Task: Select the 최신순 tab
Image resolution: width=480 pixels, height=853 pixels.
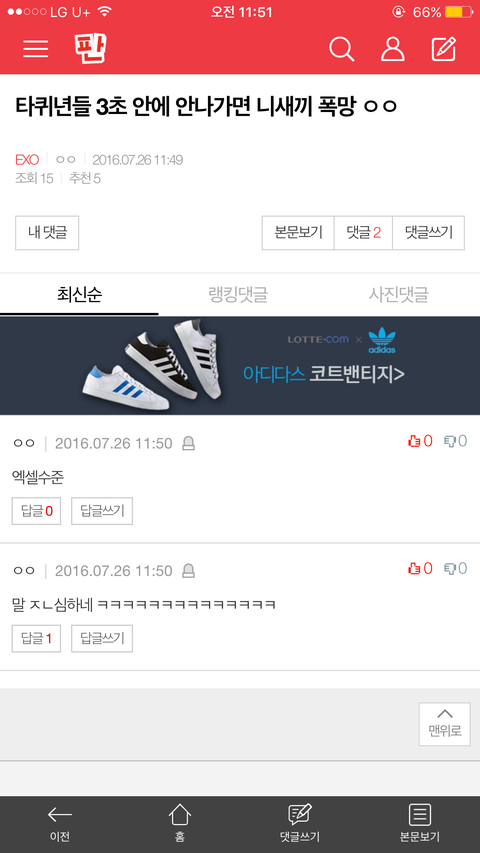Action: pyautogui.click(x=79, y=295)
